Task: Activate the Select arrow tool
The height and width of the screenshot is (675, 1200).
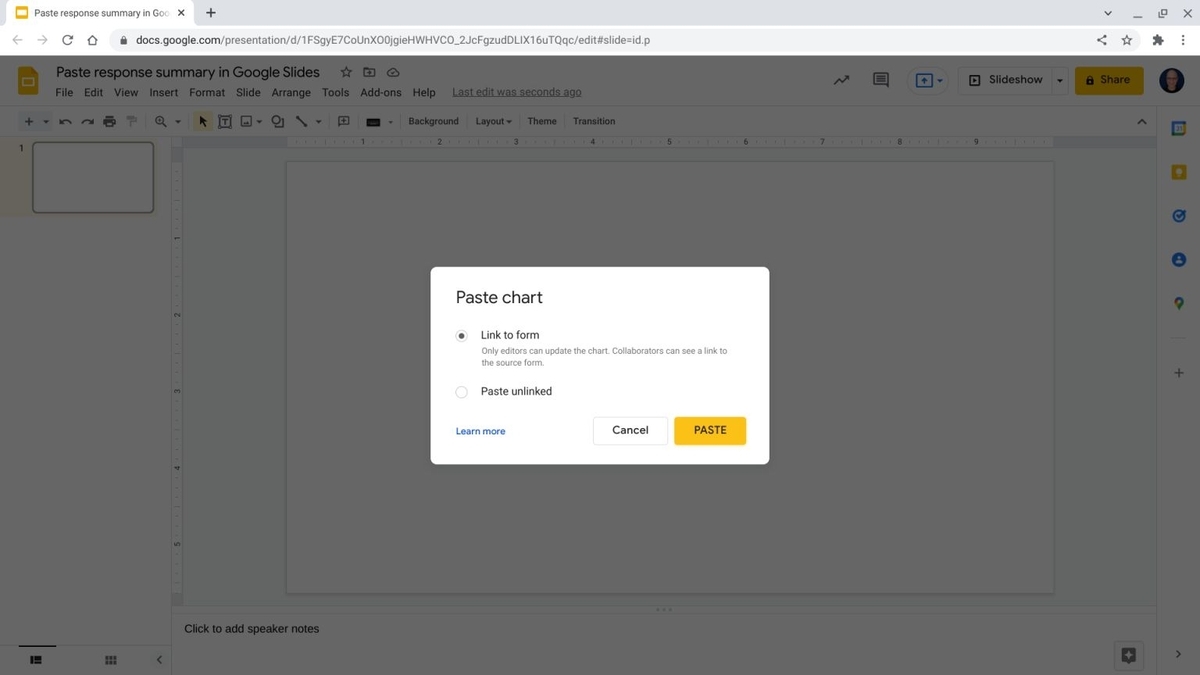Action: click(x=202, y=121)
